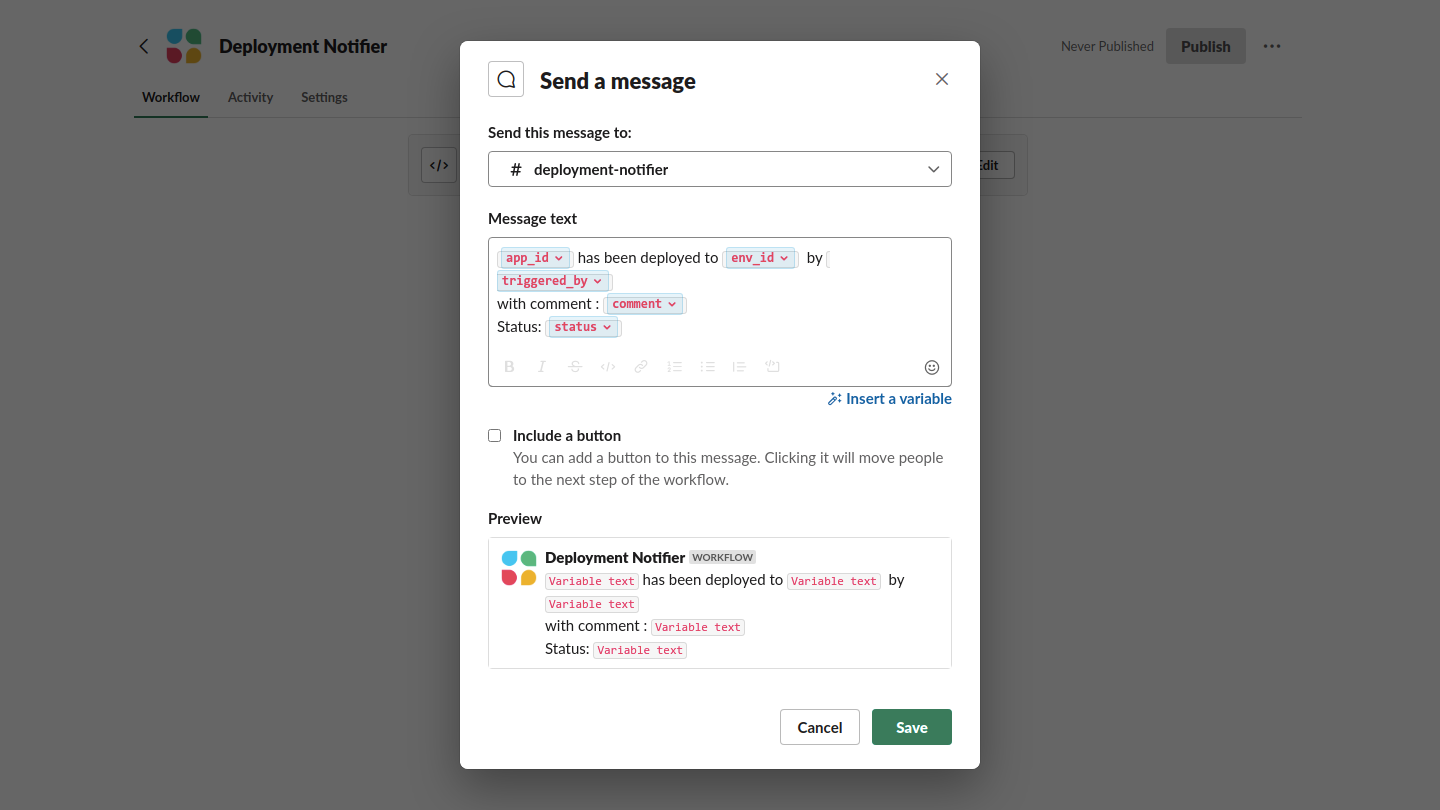
Task: Open the deployment-notifier channel dropdown
Action: (719, 169)
